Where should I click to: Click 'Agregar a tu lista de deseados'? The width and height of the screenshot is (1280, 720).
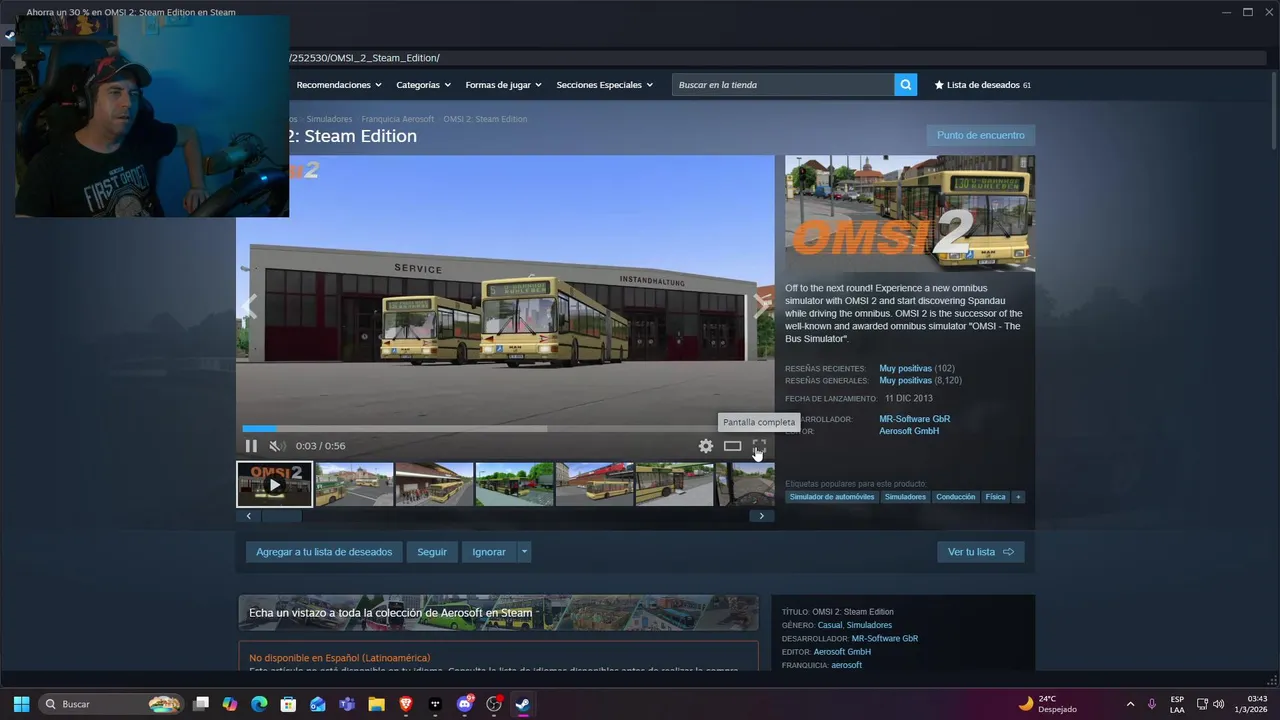coord(324,552)
